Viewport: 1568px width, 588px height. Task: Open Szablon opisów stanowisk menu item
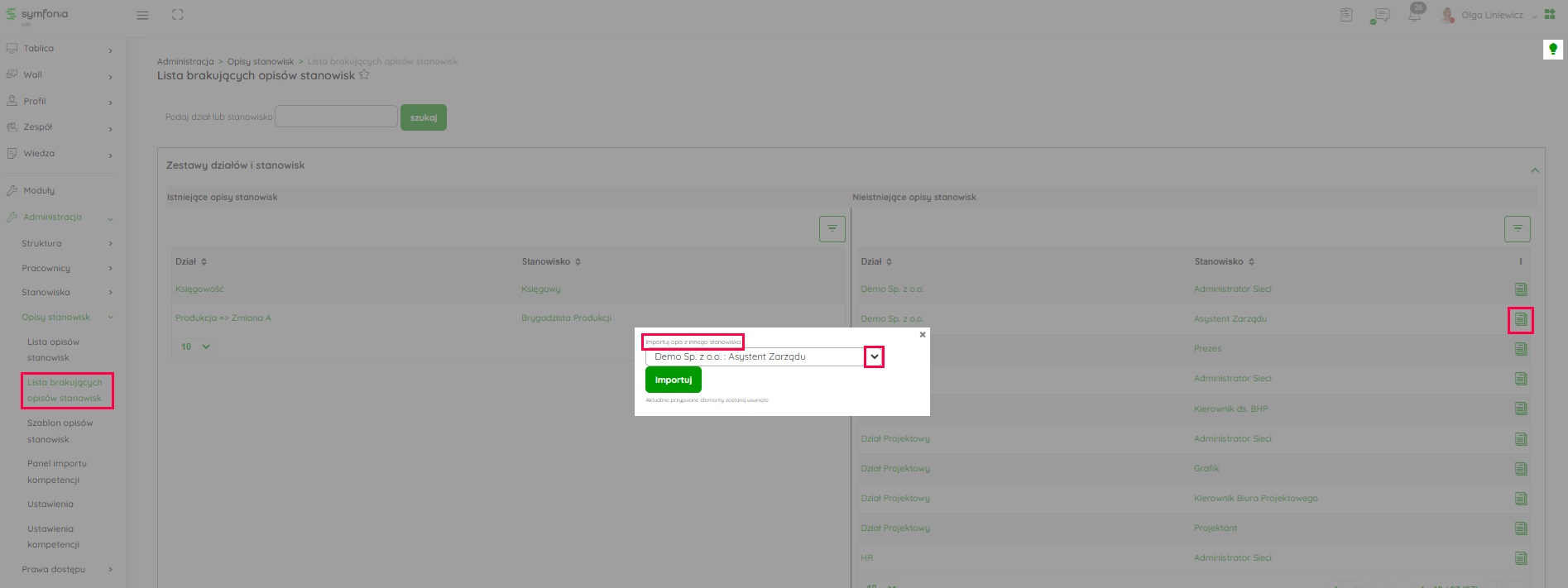60,431
